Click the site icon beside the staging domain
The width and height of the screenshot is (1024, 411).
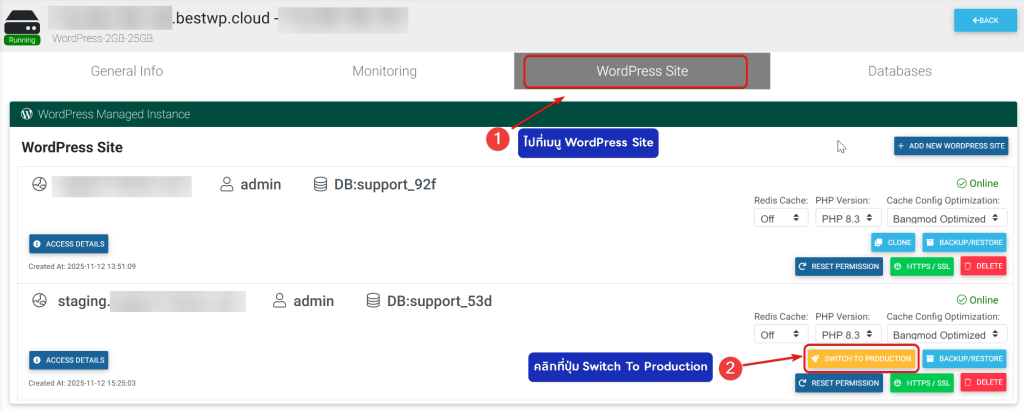pyautogui.click(x=40, y=301)
